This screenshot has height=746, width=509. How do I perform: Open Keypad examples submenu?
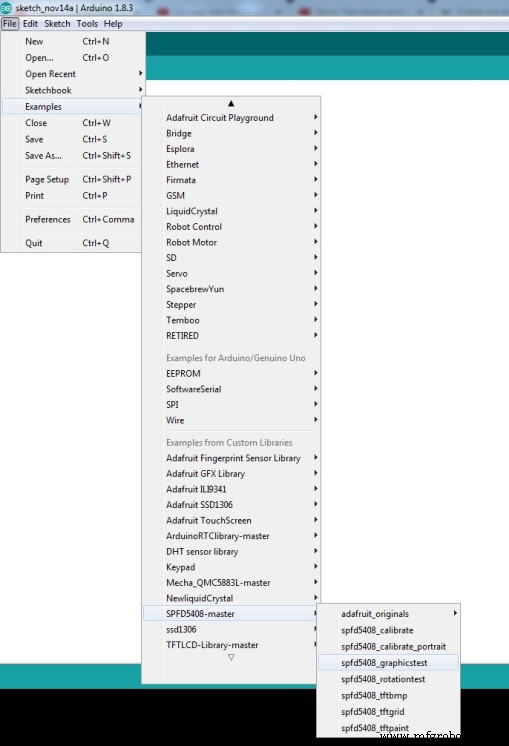(x=231, y=567)
